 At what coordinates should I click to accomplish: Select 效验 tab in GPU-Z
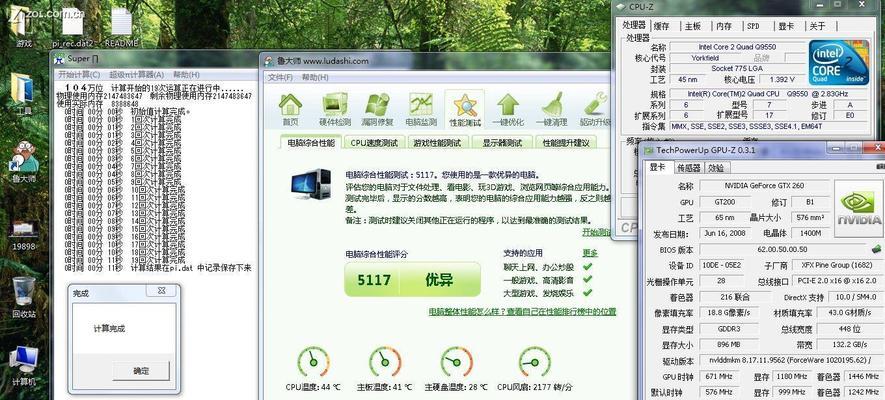pos(716,168)
